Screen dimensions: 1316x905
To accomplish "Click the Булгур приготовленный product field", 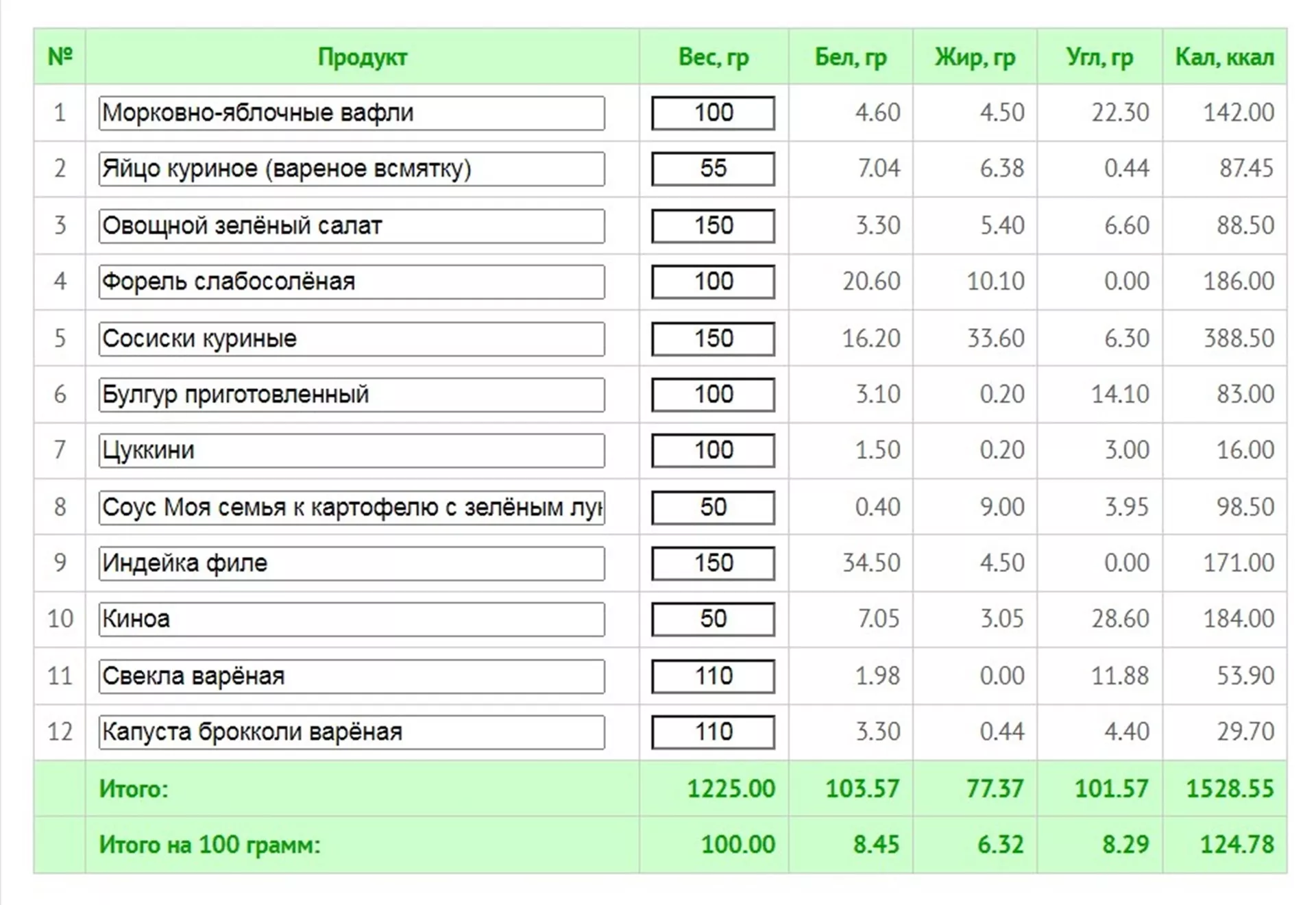I will [x=351, y=395].
